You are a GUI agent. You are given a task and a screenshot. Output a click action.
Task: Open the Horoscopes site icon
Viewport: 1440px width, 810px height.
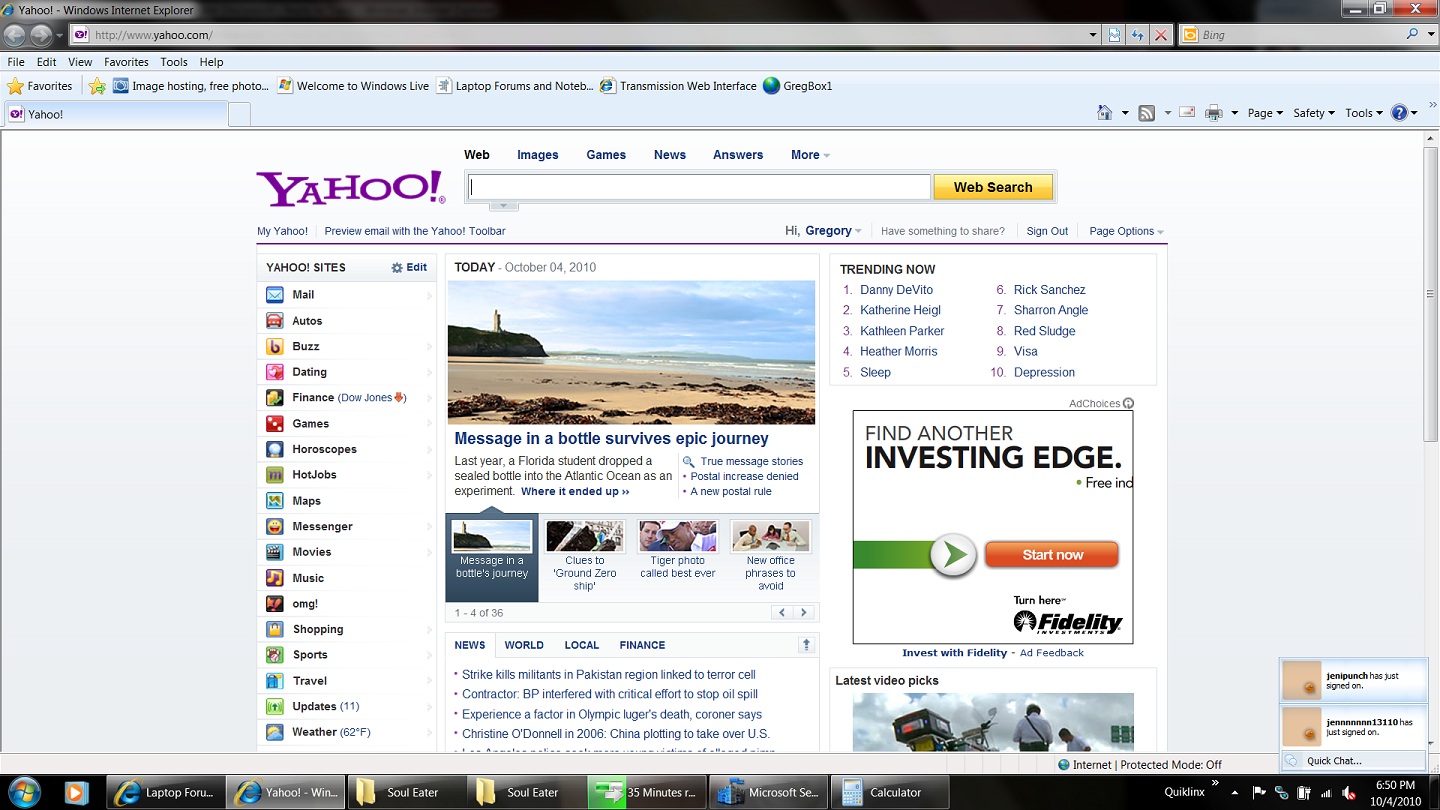pyautogui.click(x=274, y=449)
